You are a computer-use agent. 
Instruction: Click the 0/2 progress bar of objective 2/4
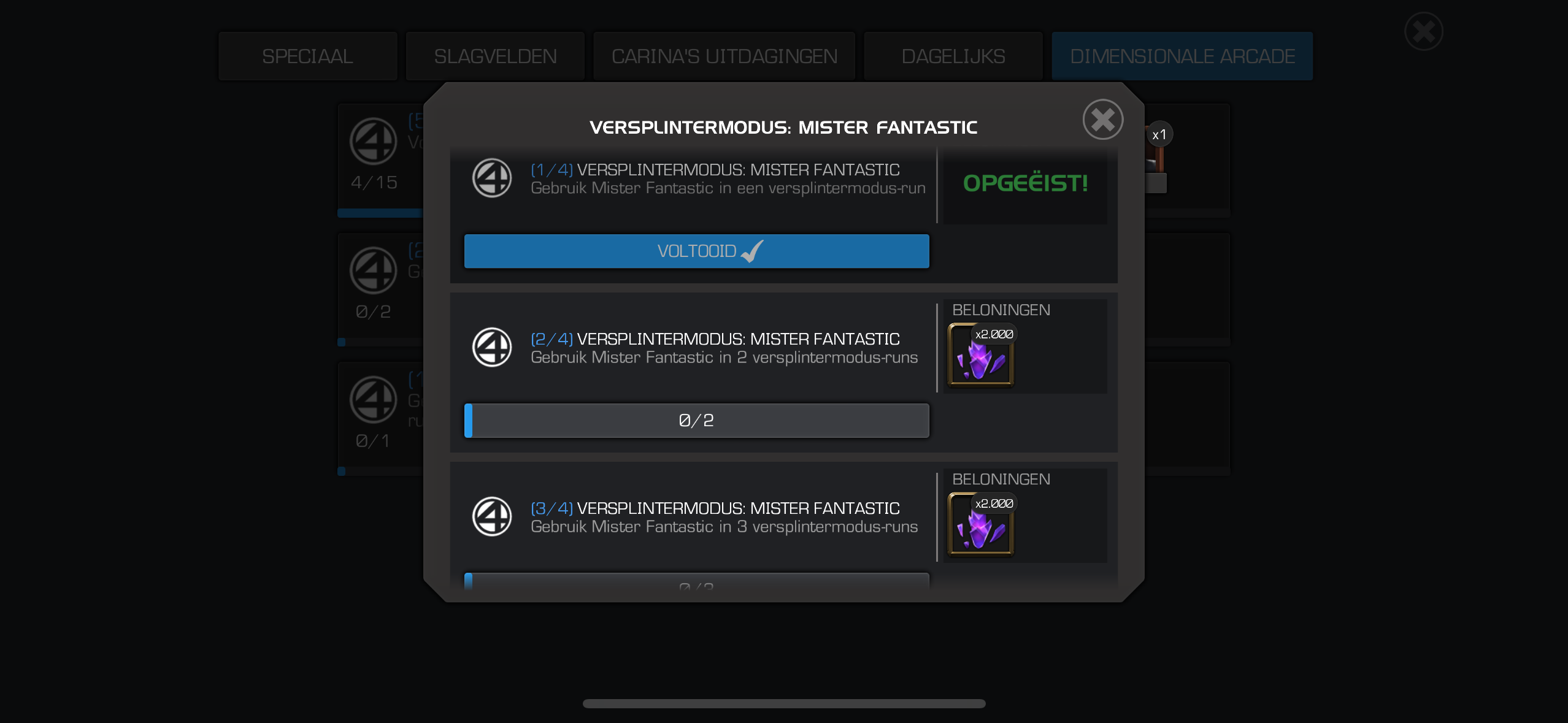(697, 421)
